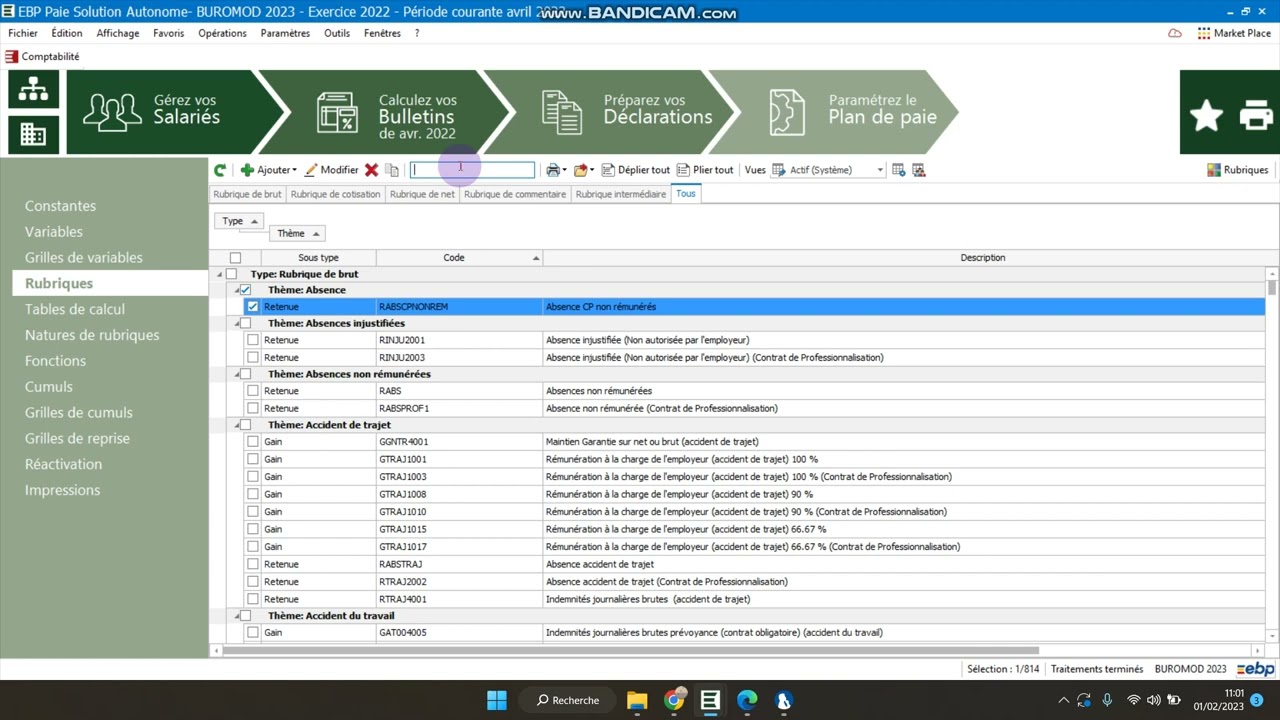Collapse the Thème: Absences injustifiées group
The image size is (1280, 720).
tap(237, 324)
